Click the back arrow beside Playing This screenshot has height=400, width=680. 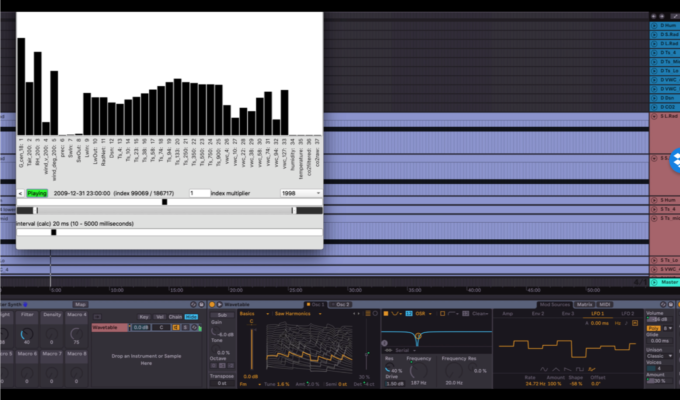20,193
